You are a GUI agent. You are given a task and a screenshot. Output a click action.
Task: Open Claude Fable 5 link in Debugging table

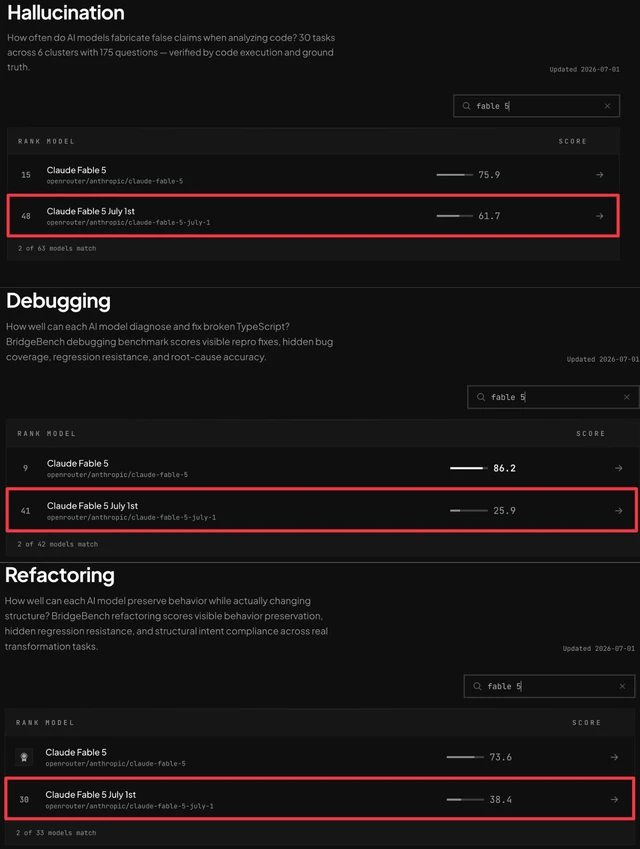[77, 463]
